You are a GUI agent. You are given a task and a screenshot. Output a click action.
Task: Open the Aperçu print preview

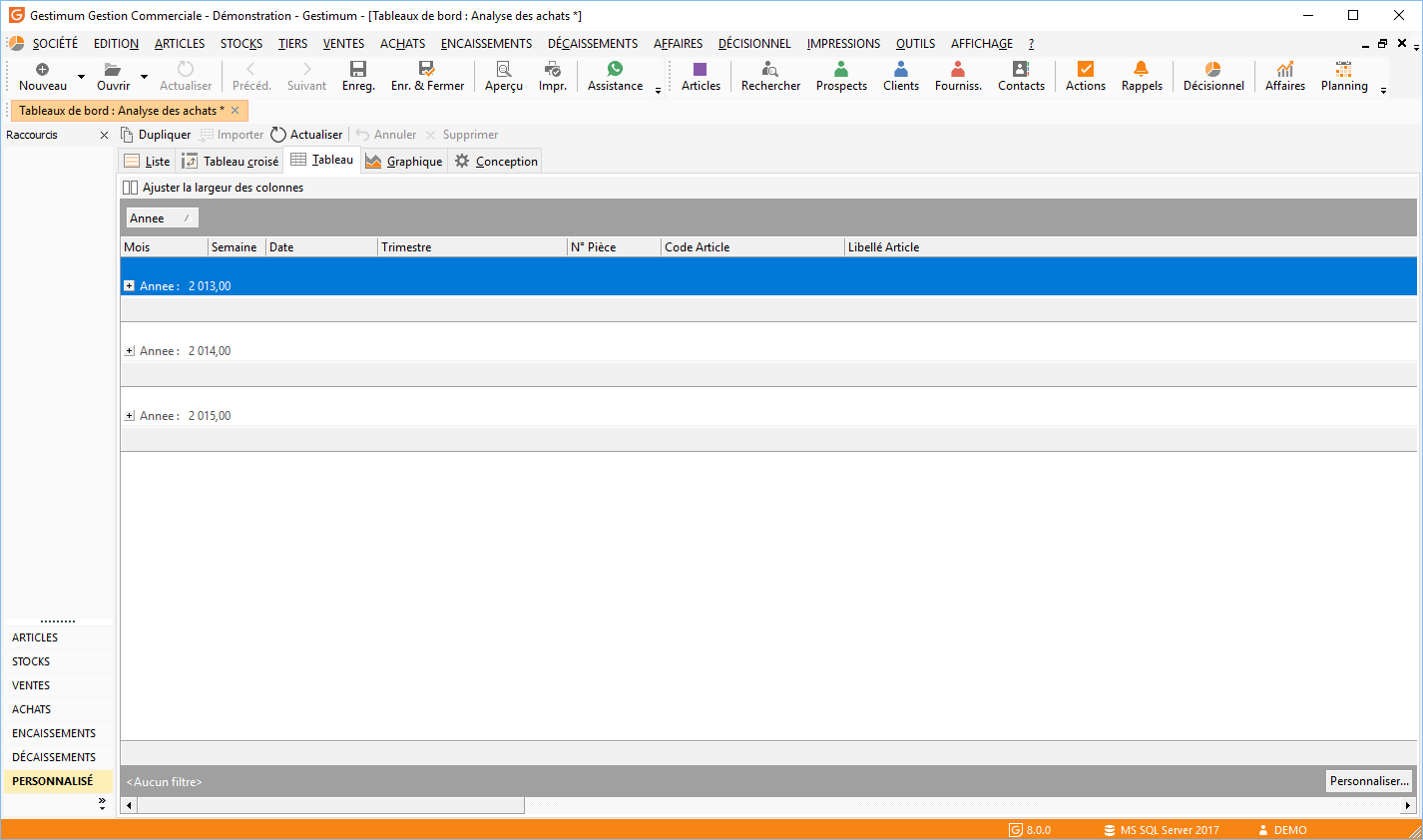coord(504,76)
